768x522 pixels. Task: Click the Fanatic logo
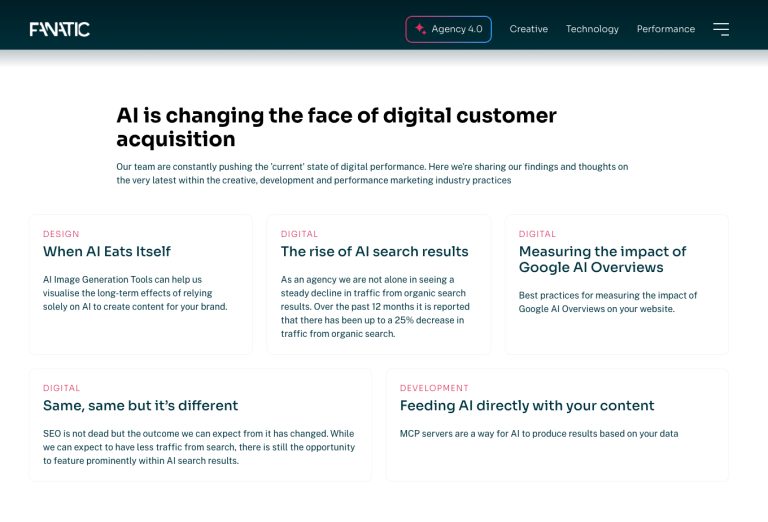60,29
